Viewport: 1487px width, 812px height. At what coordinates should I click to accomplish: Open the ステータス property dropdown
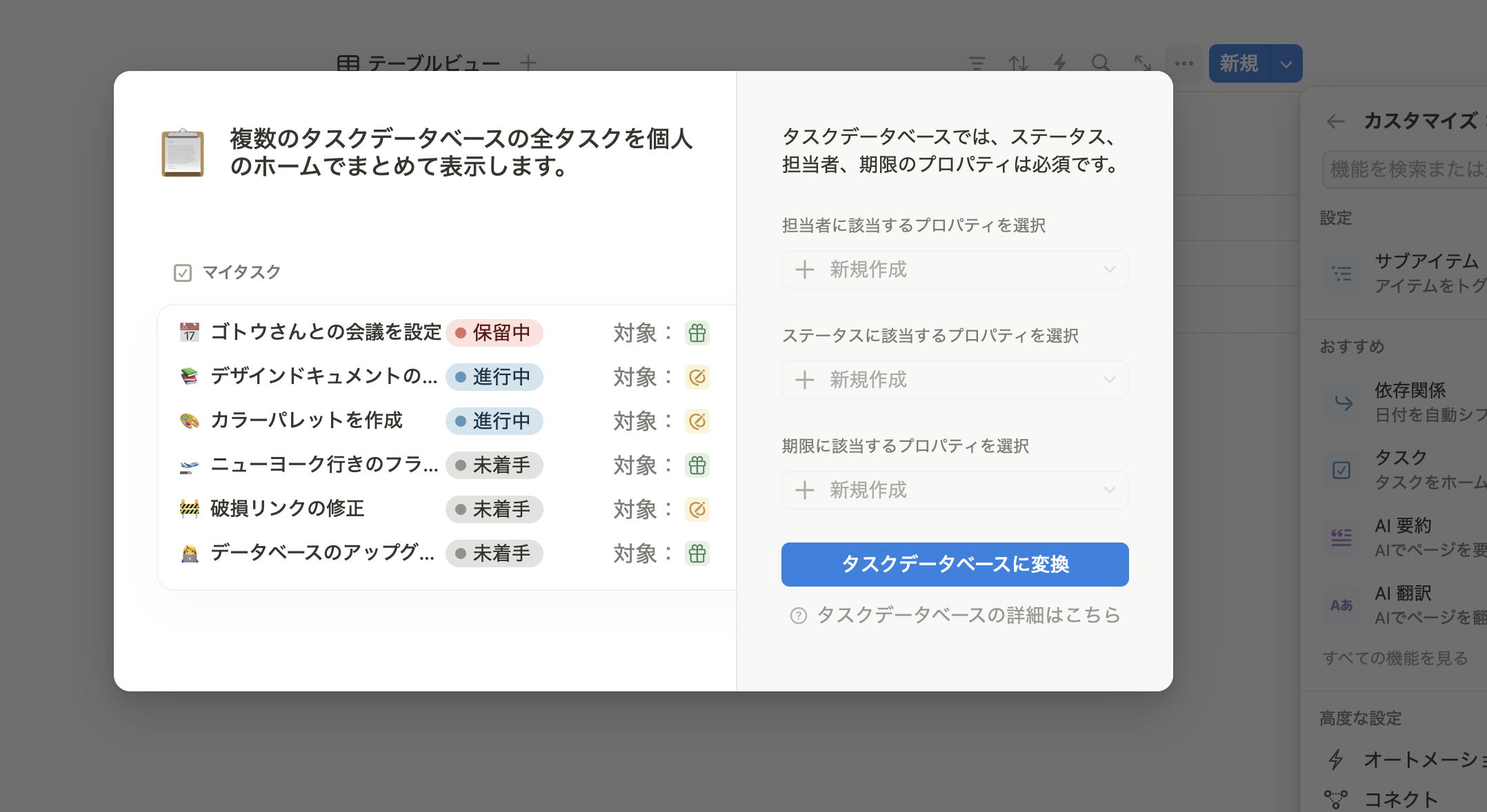point(955,380)
